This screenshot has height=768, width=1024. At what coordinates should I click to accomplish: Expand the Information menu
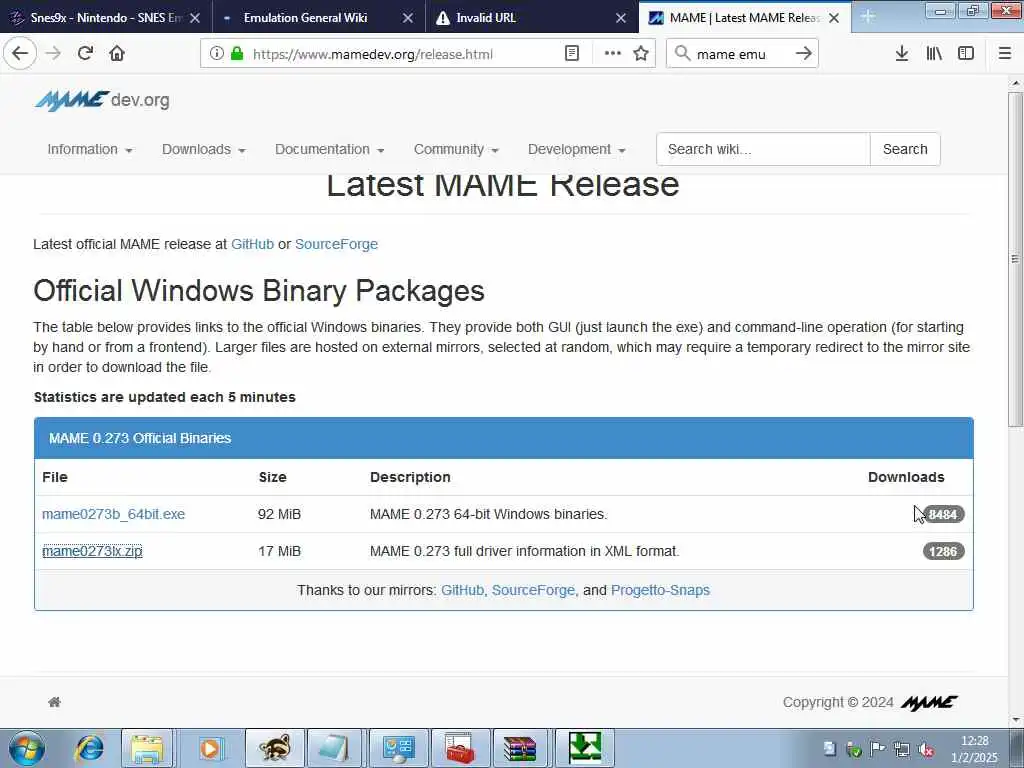coord(89,150)
